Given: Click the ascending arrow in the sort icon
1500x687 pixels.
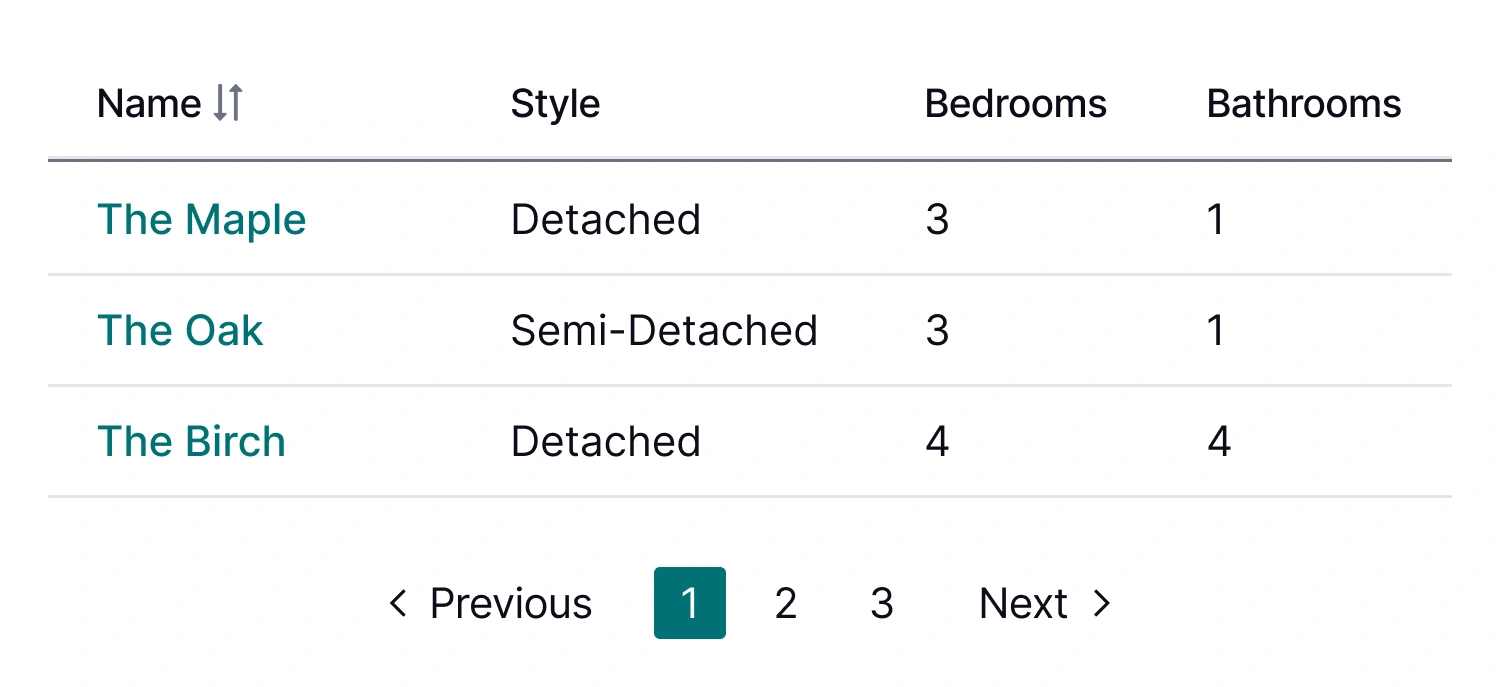Looking at the screenshot, I should pos(235,102).
